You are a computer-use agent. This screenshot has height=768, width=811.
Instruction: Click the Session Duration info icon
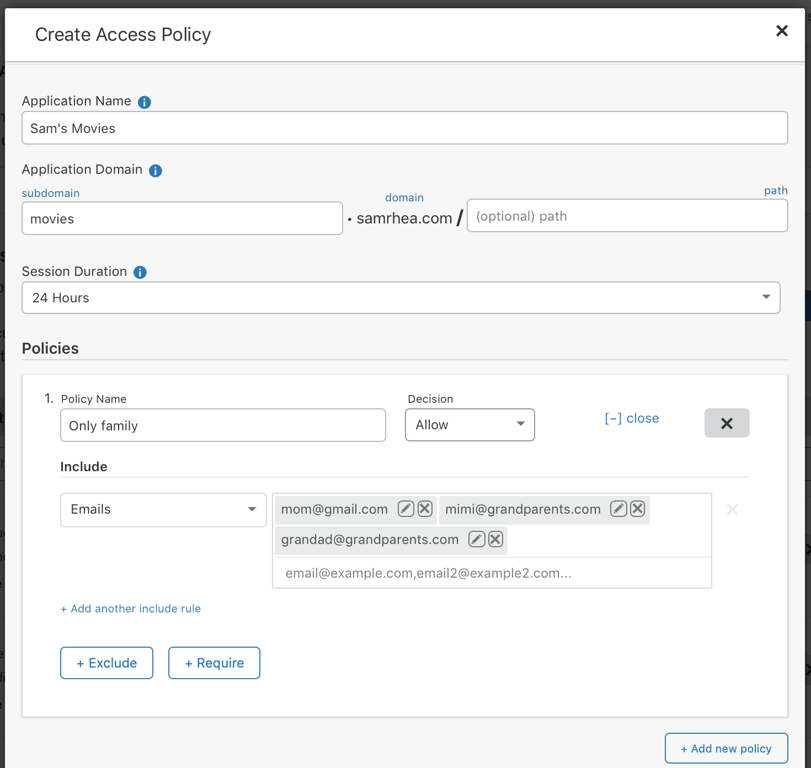pos(140,272)
